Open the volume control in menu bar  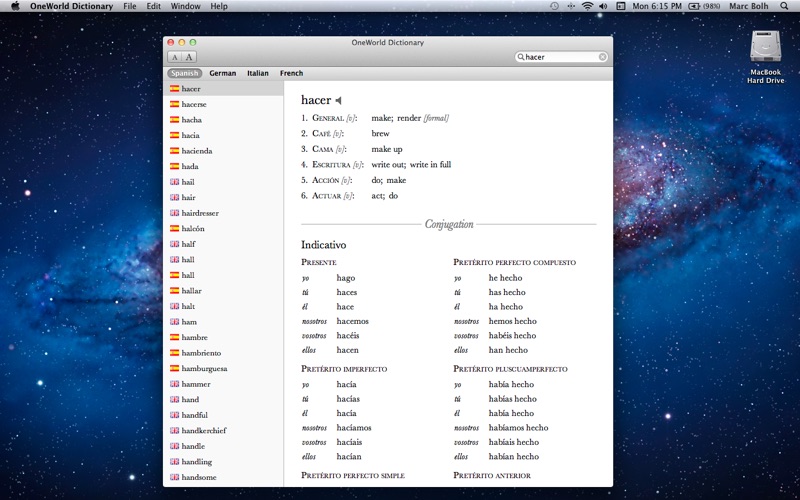[604, 6]
